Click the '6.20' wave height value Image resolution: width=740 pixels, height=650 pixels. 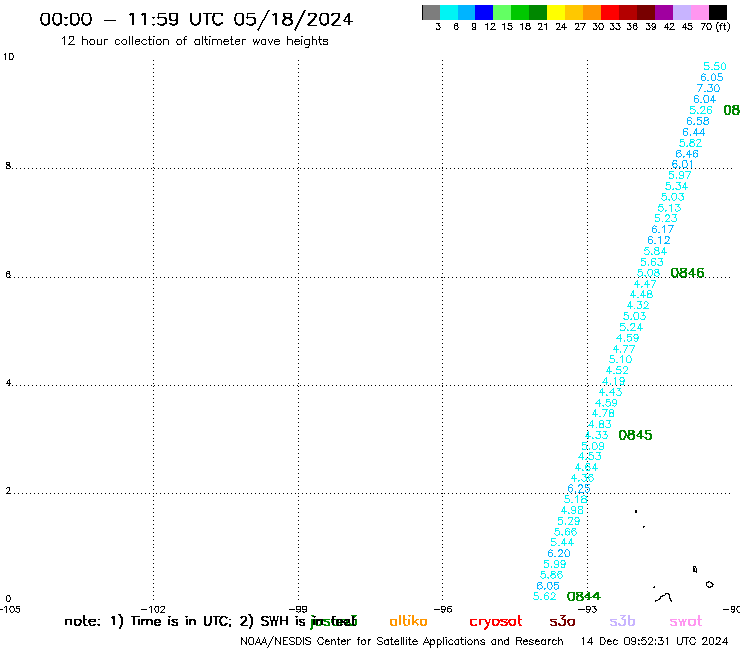[x=559, y=553]
